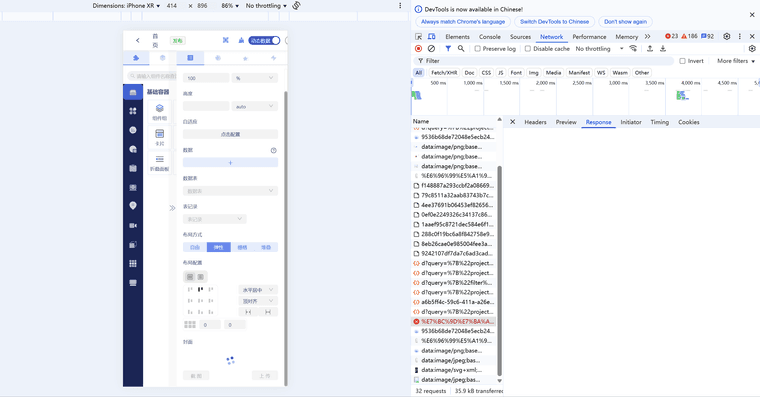
Task: Select the 栅格 layout mode option
Action: pos(242,247)
